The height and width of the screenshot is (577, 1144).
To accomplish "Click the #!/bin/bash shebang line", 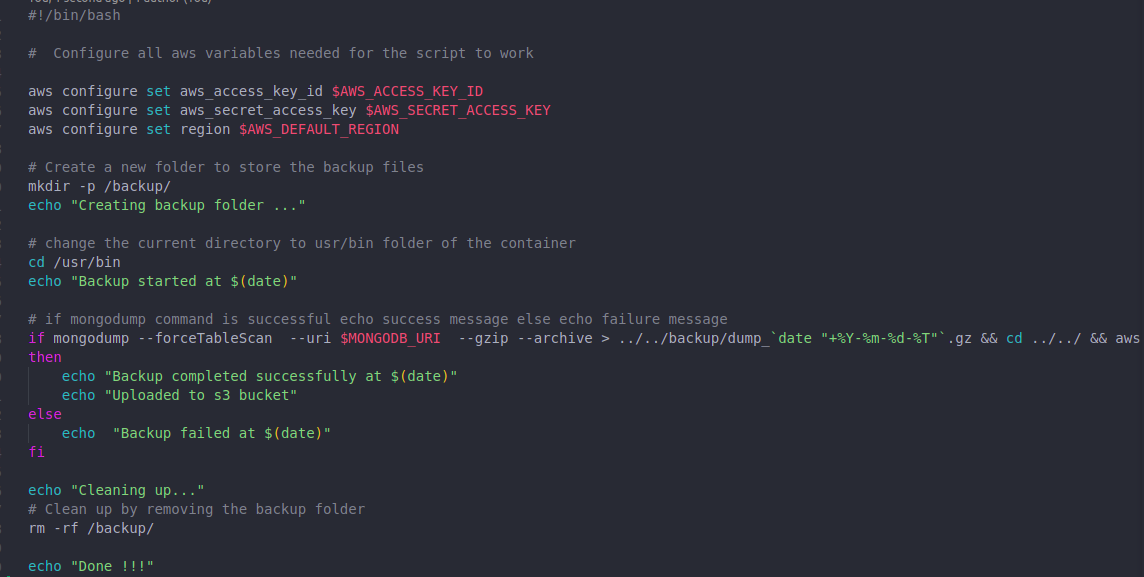I will pyautogui.click(x=74, y=15).
